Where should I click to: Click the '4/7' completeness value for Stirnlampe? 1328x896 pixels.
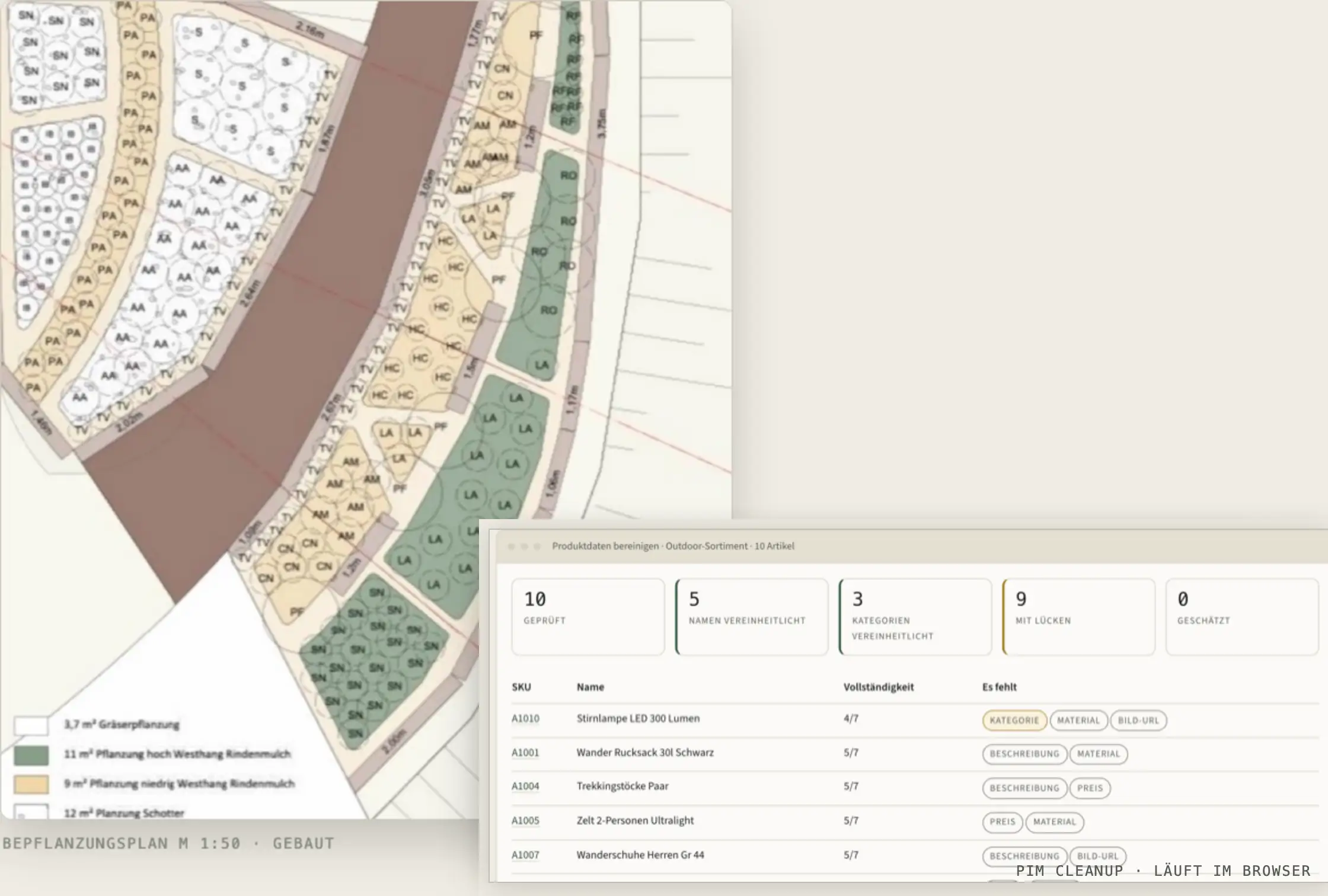coord(851,719)
